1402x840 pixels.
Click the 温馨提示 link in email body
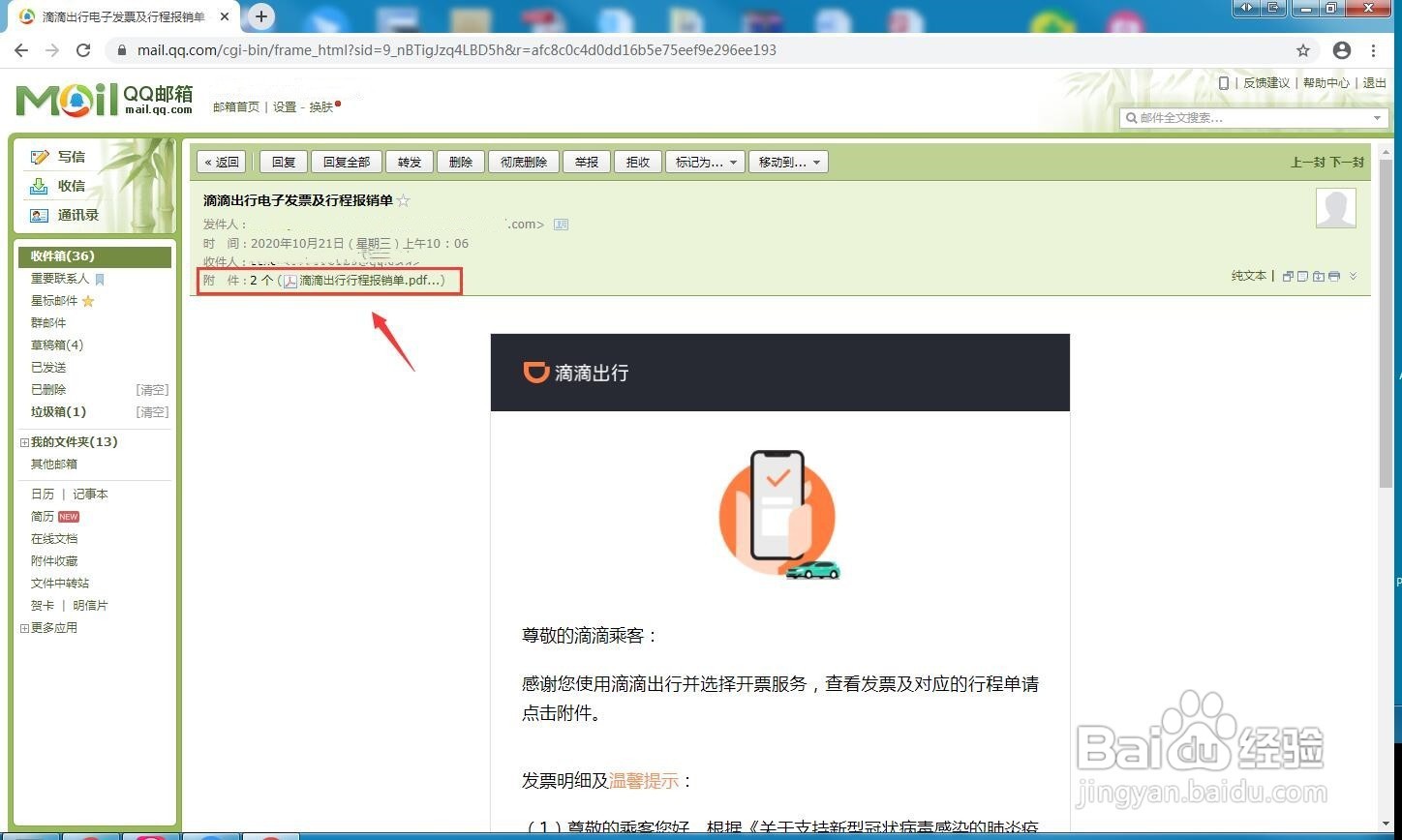click(644, 781)
